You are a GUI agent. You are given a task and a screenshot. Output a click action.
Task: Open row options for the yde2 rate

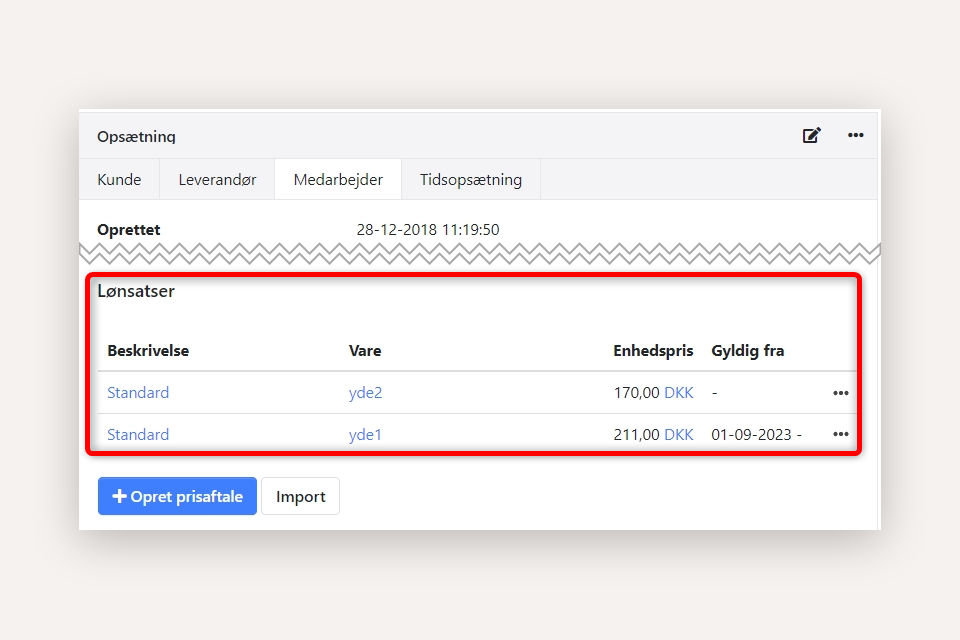[840, 393]
